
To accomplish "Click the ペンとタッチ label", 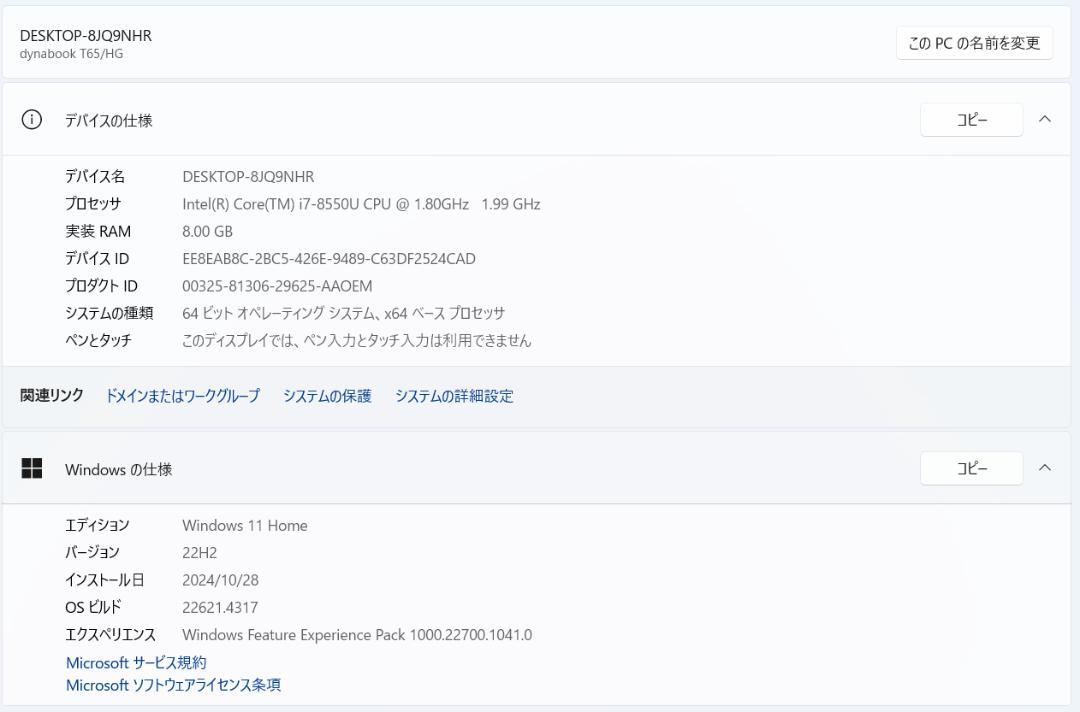I will [98, 340].
